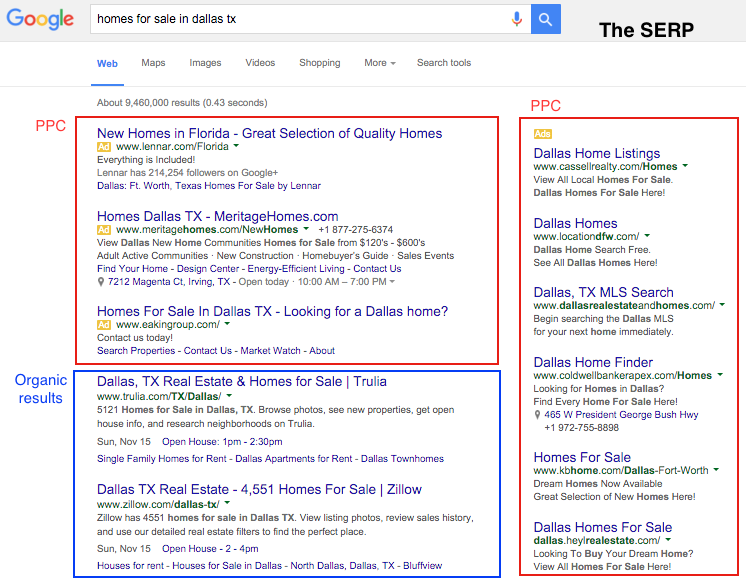Open Dallas Homes For Sale heylrealestate ad
Image resolution: width=746 pixels, height=584 pixels.
point(602,527)
